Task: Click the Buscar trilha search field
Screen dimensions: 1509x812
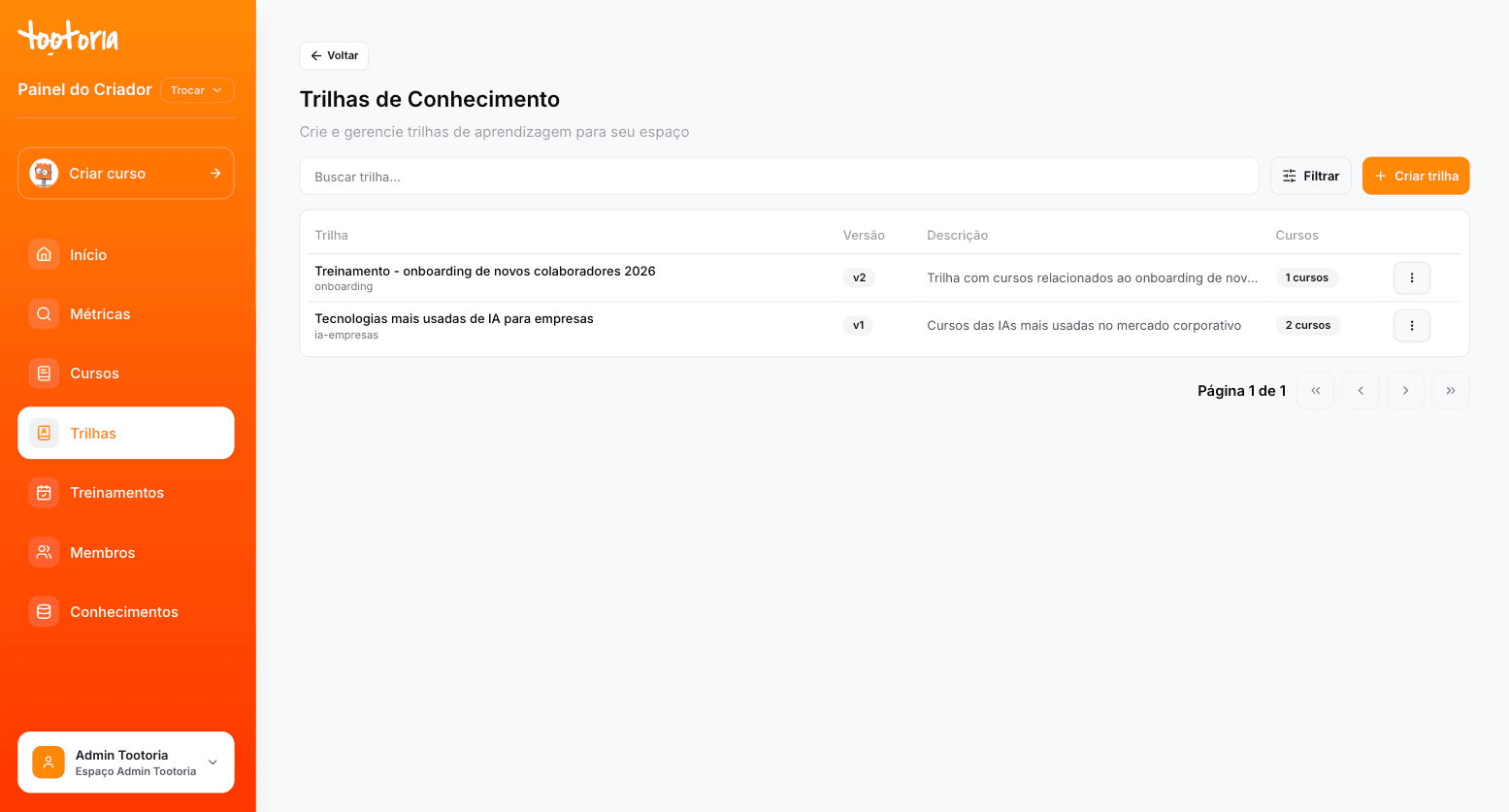Action: click(x=779, y=176)
